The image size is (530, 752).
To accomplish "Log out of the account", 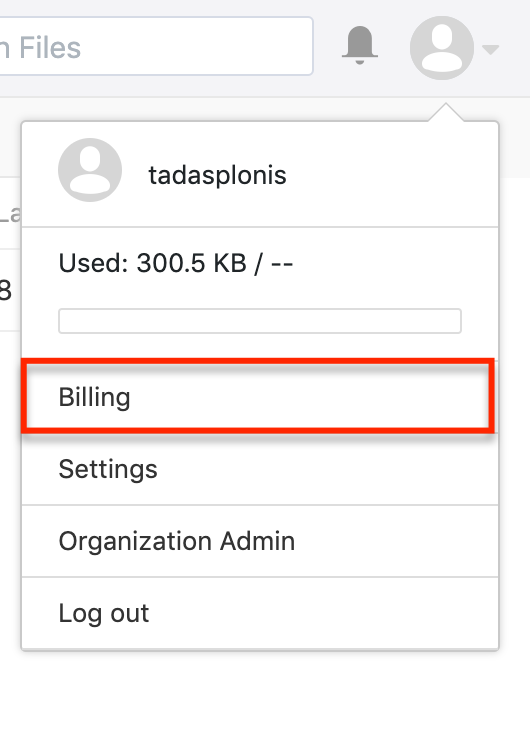I will pos(260,613).
